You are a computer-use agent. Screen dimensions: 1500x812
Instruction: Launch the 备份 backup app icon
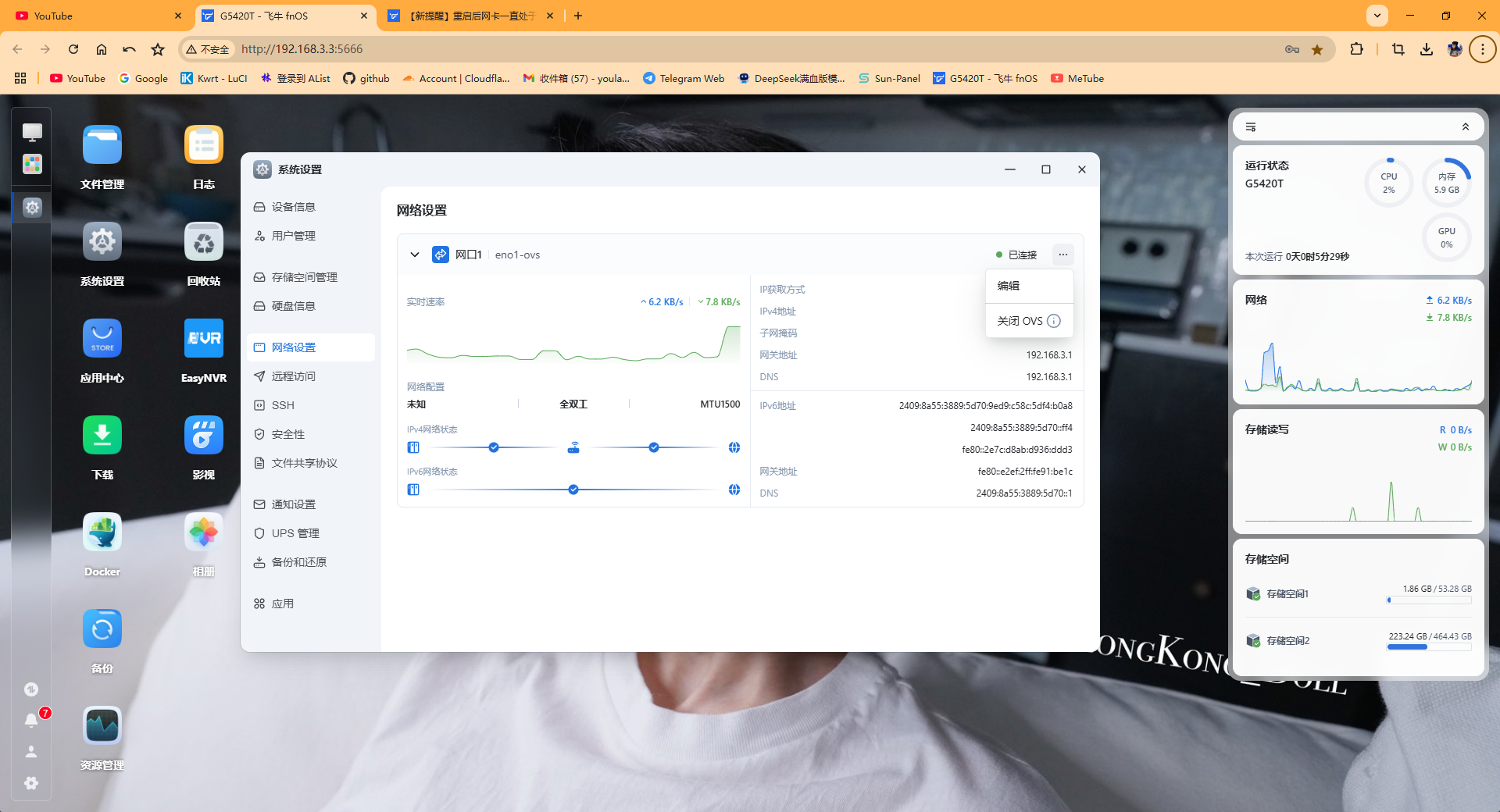pyautogui.click(x=102, y=629)
